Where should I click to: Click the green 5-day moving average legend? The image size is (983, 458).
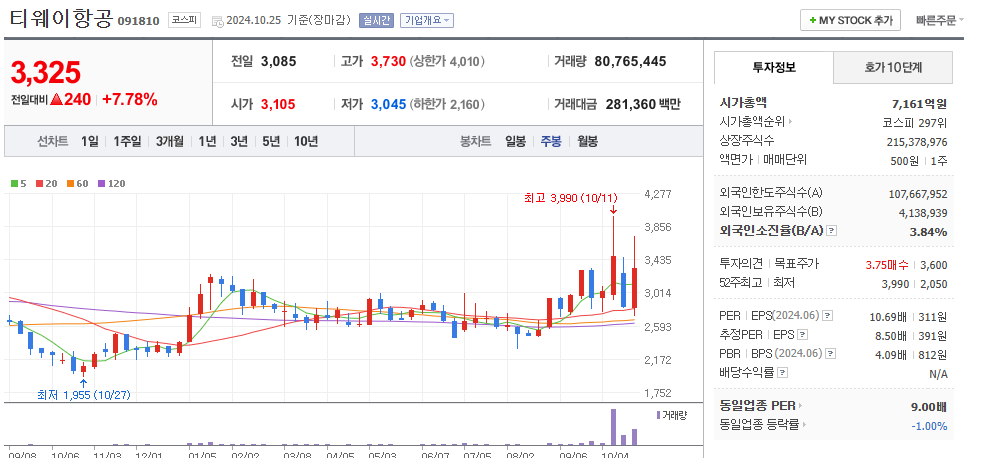(x=19, y=184)
